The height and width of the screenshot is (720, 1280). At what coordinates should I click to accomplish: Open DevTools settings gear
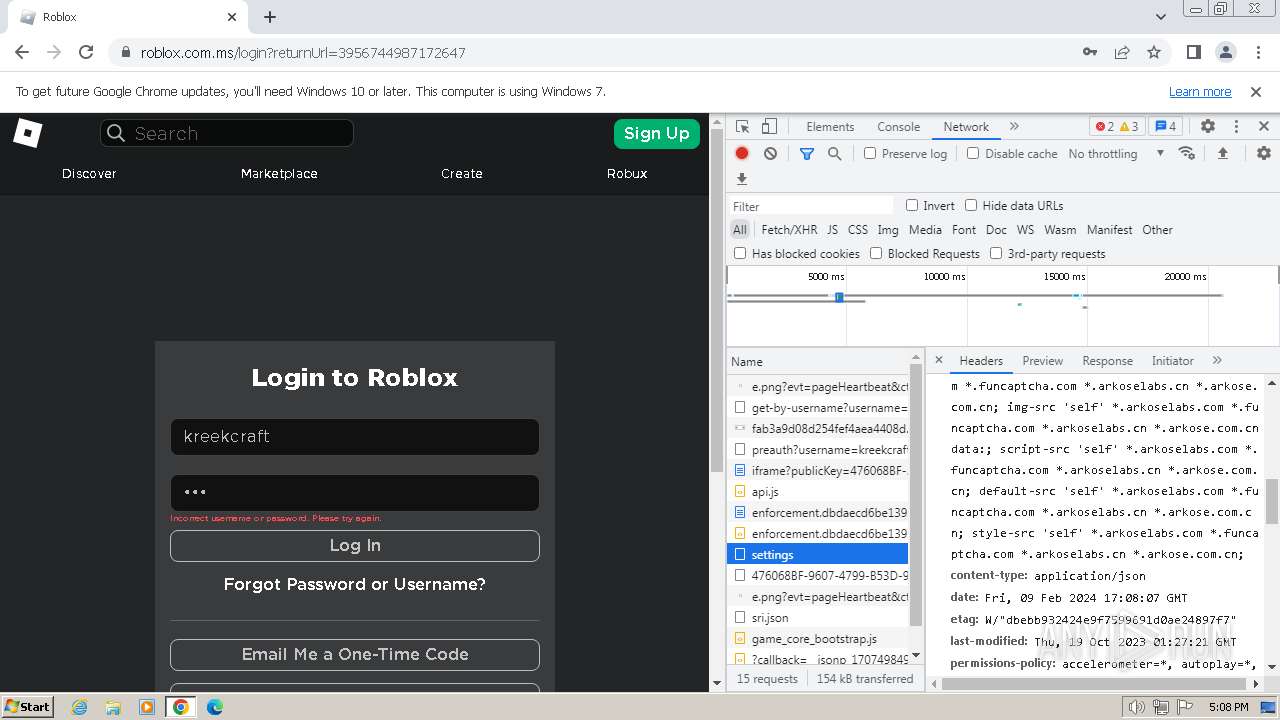pos(1208,127)
